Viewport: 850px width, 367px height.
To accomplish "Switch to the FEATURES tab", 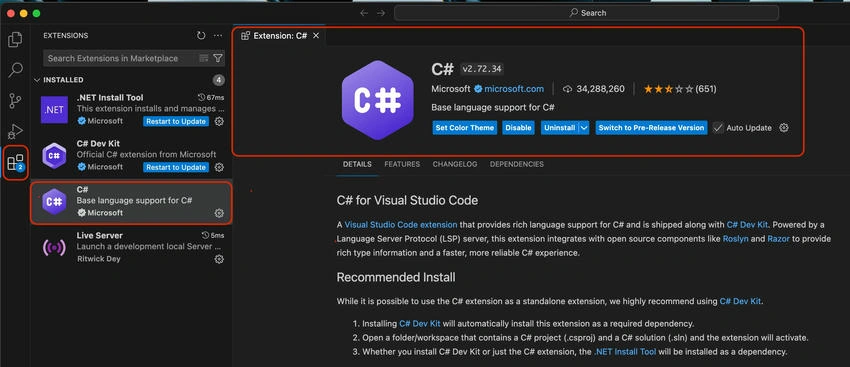I will (x=402, y=164).
